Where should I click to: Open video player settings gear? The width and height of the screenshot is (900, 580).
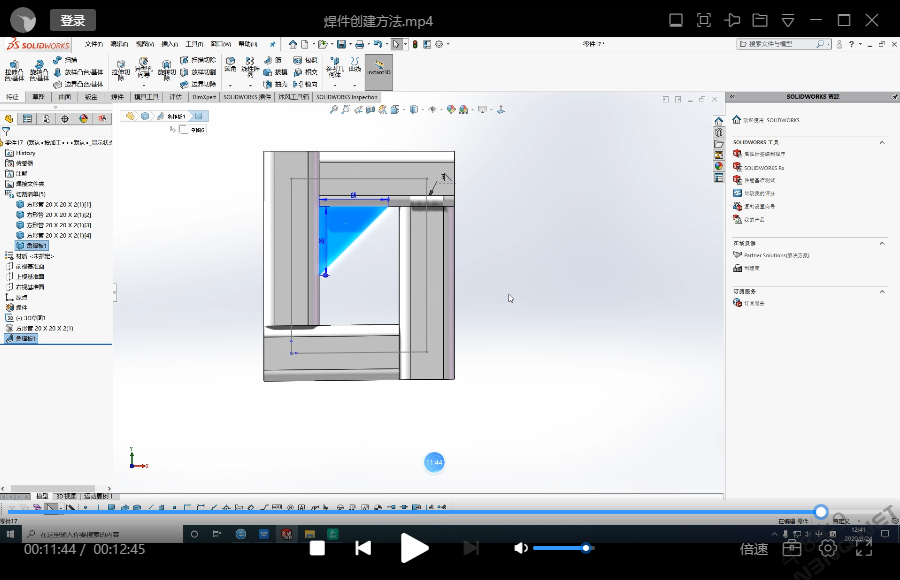coord(828,548)
